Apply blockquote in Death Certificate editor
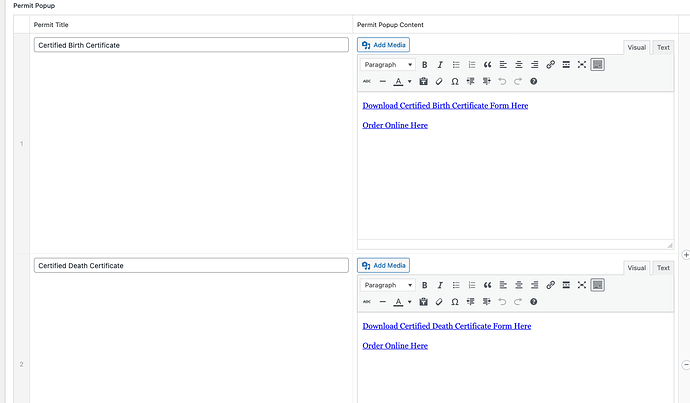The height and width of the screenshot is (403, 690). (x=487, y=285)
